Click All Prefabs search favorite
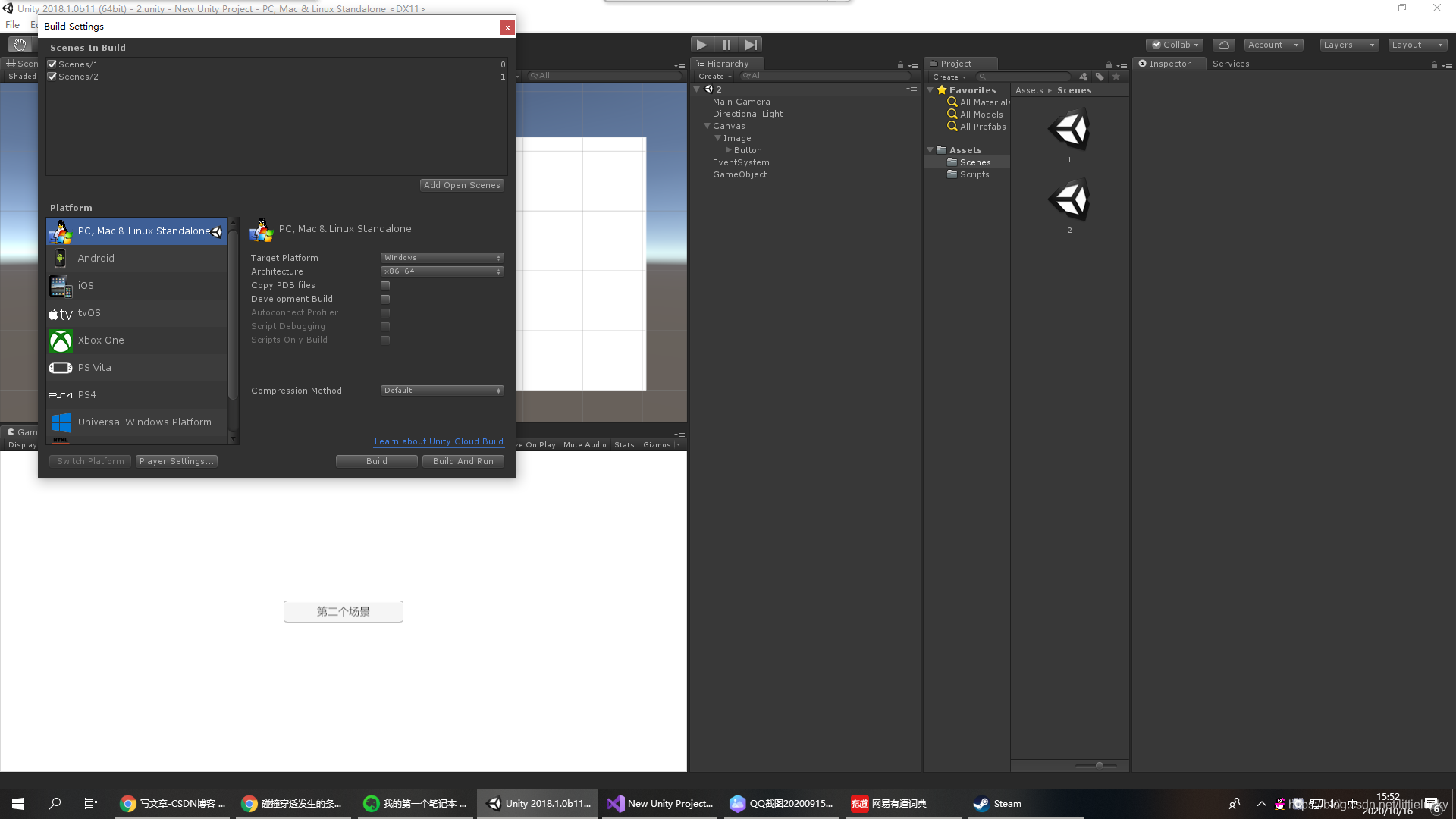The width and height of the screenshot is (1456, 819). (x=977, y=127)
